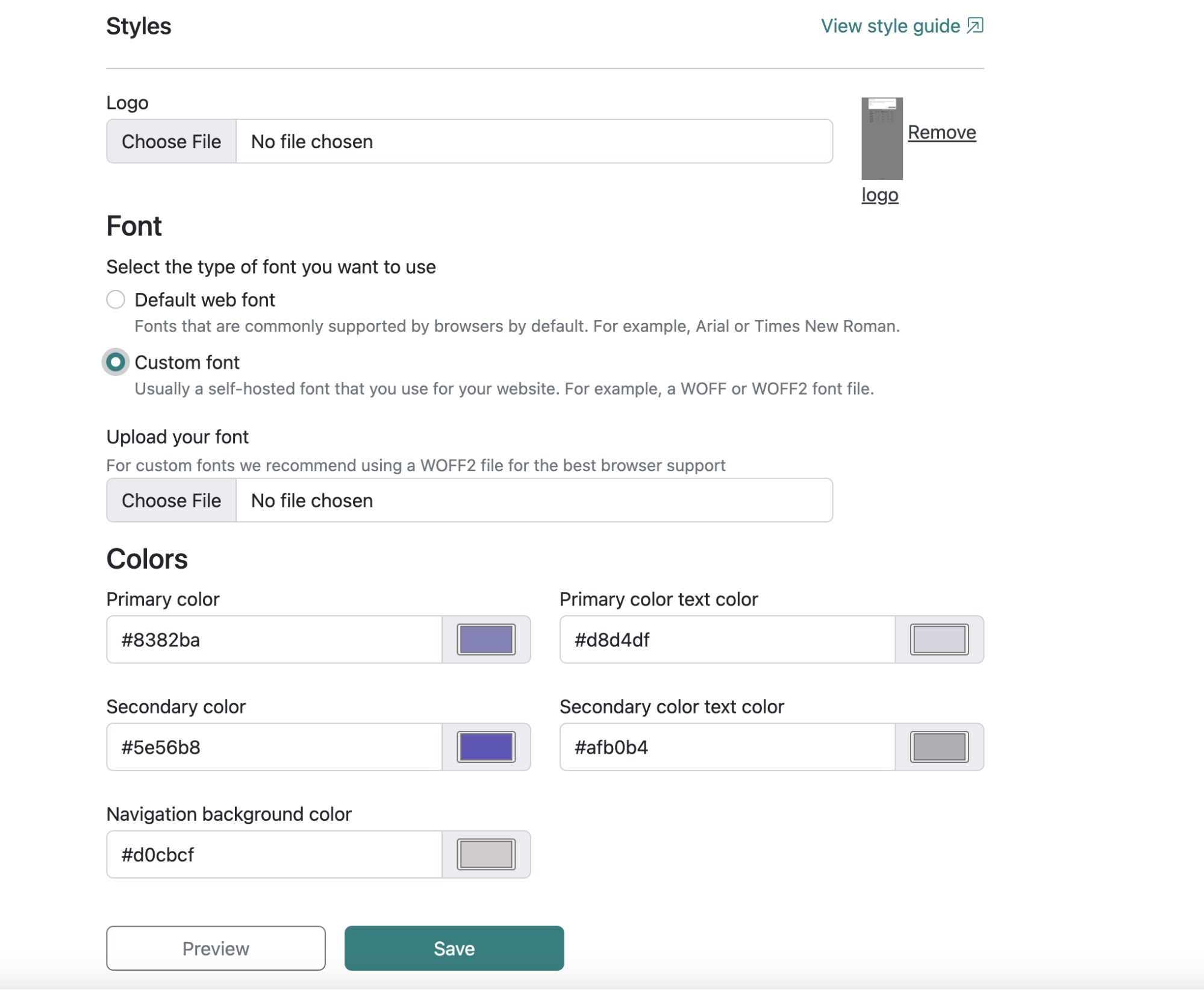Edit Secondary color text color hex field
1204x990 pixels.
pos(727,747)
